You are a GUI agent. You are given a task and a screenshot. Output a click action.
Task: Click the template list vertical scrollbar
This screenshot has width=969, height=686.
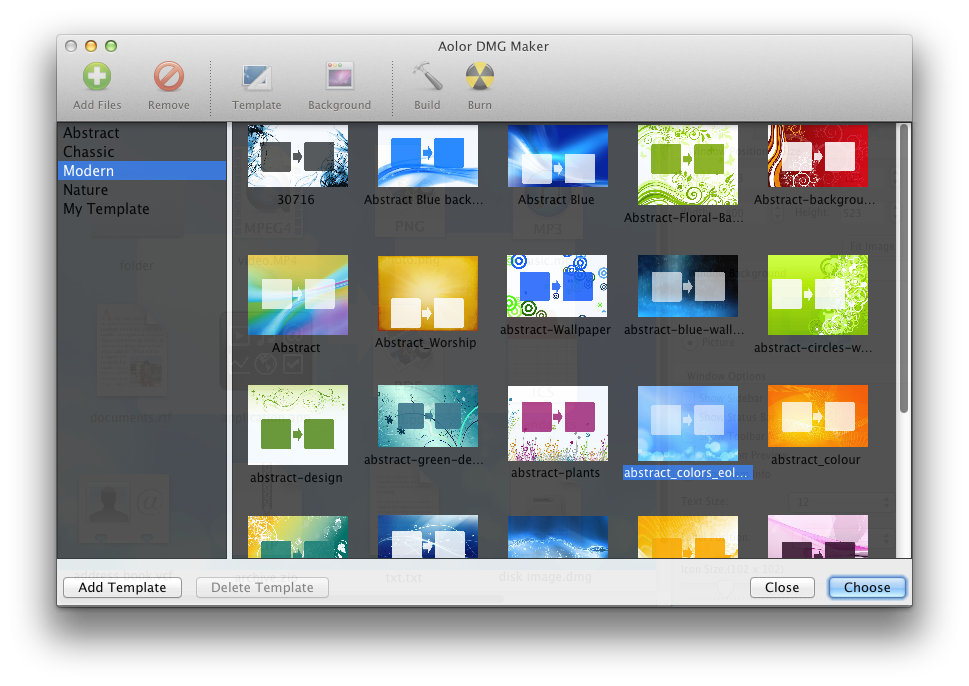pyautogui.click(x=904, y=270)
